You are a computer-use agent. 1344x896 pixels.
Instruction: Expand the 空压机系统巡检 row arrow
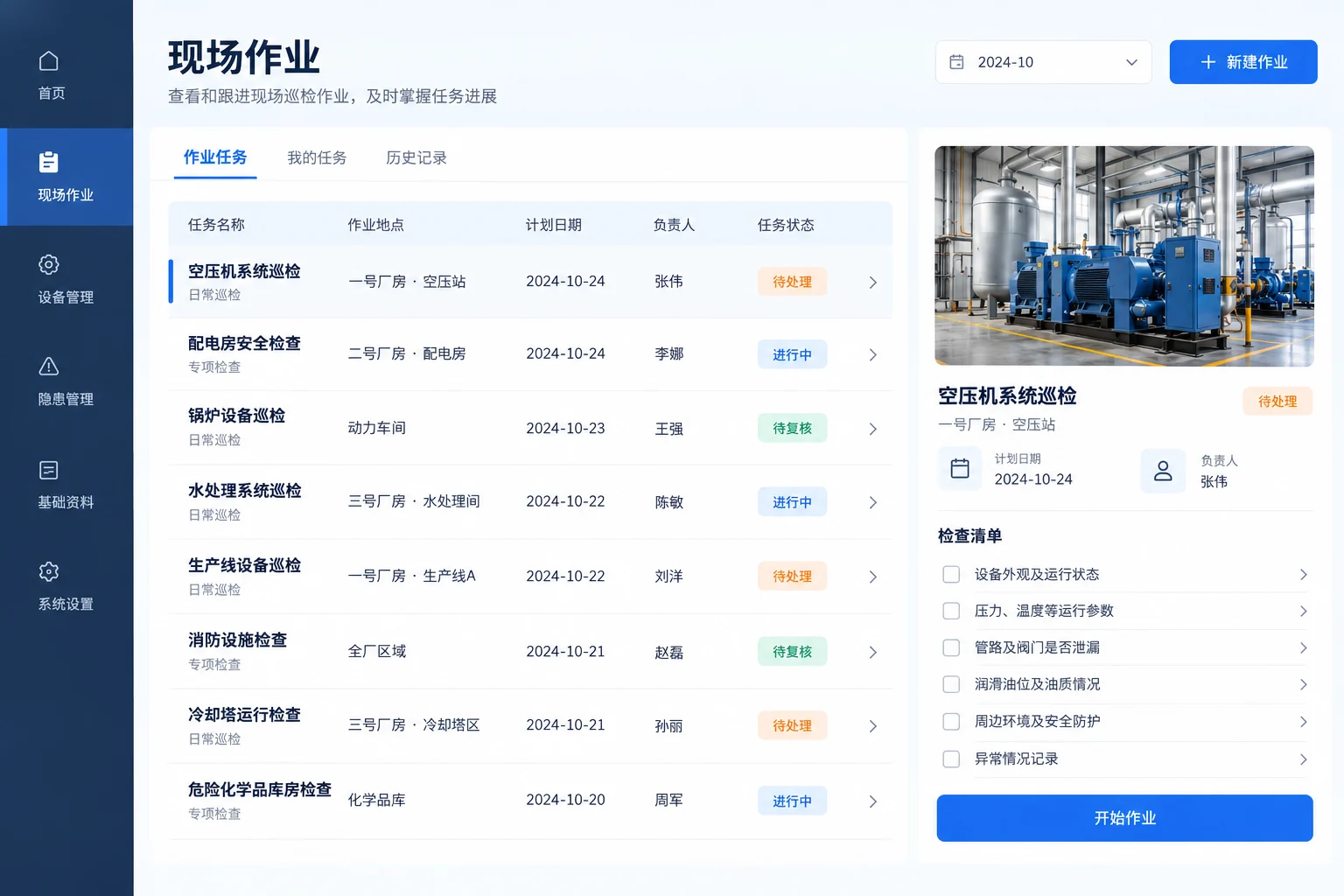872,283
